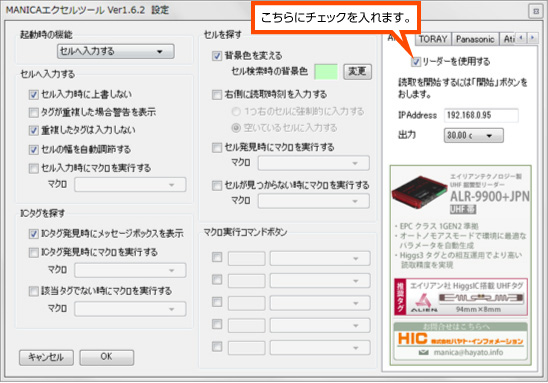Toggle ICタグ発見時にメッセージボックスを表示 checkbox
This screenshot has height=383, width=548.
pyautogui.click(x=34, y=233)
